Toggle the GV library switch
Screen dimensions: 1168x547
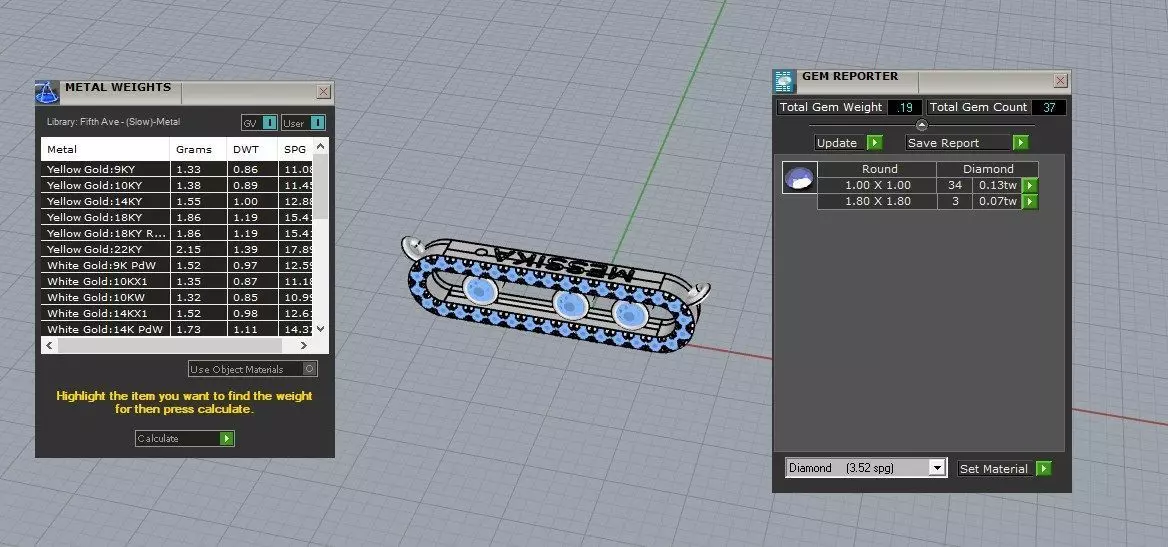259,123
